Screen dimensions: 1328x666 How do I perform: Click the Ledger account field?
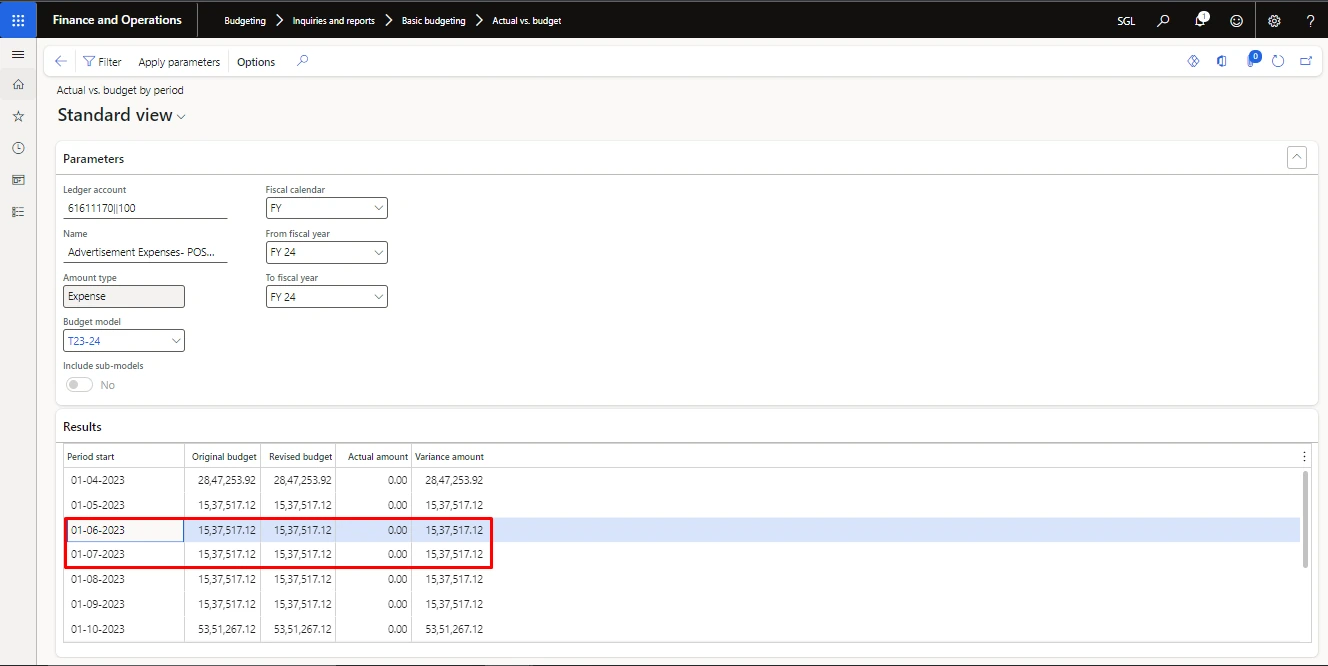point(145,208)
